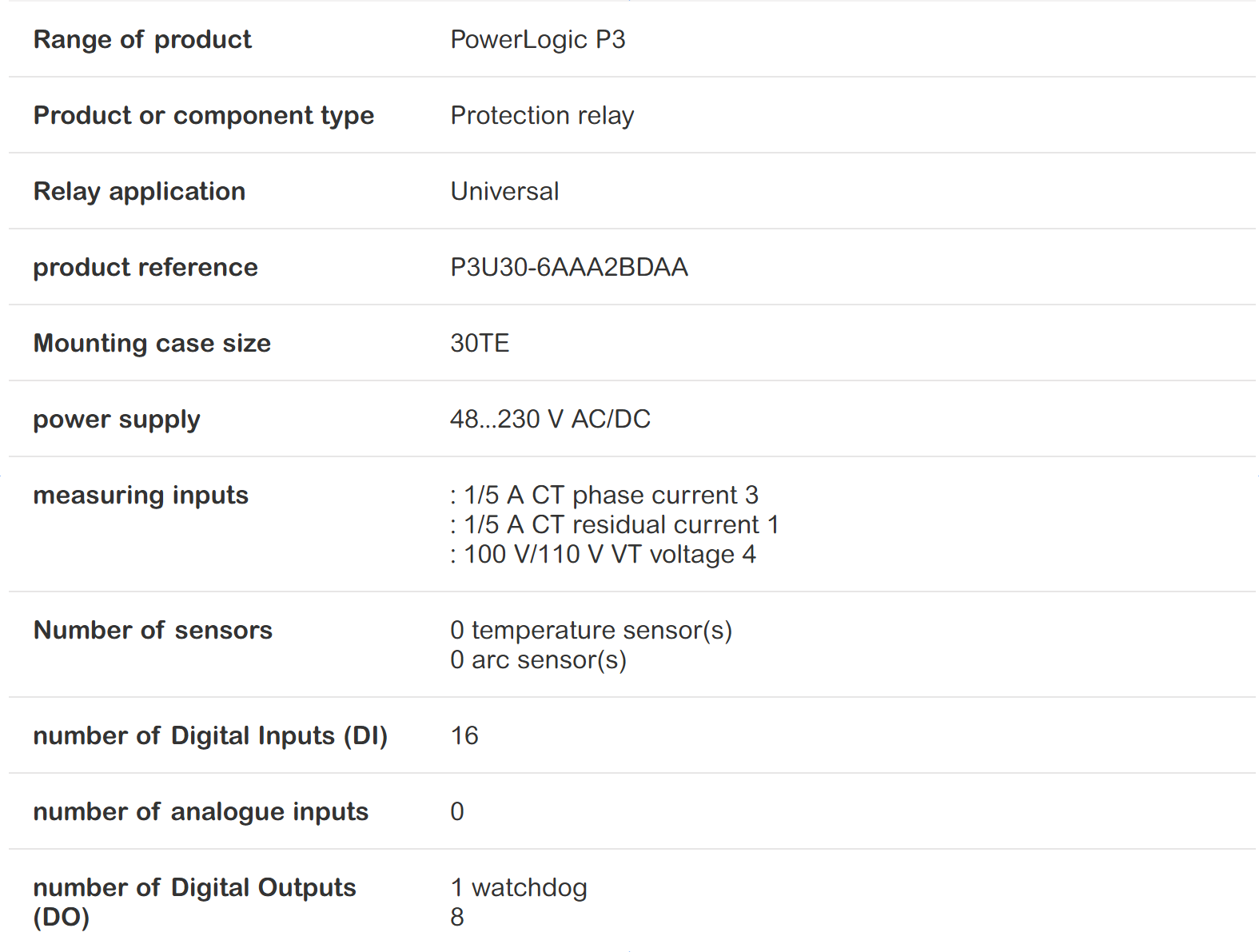
Task: Select the 30TE mounting case value
Action: point(480,343)
